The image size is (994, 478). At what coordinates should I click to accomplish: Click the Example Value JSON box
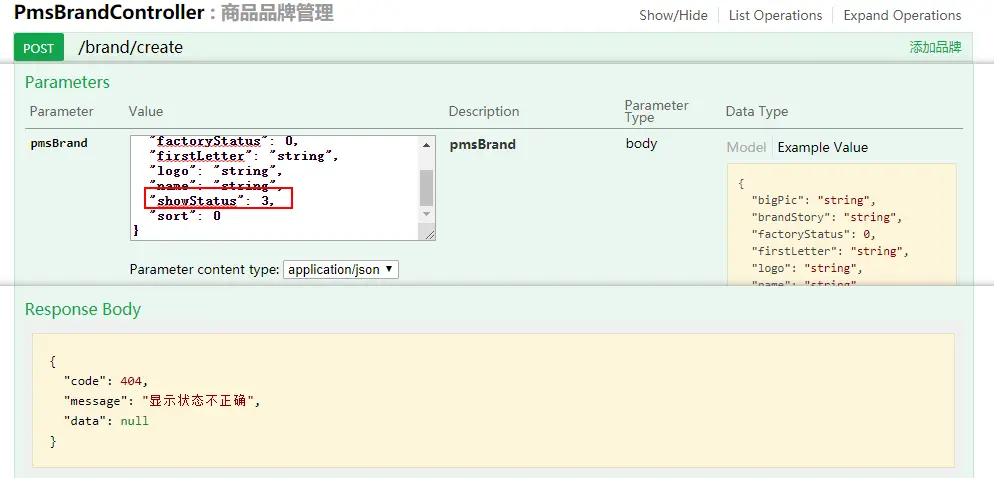point(841,224)
